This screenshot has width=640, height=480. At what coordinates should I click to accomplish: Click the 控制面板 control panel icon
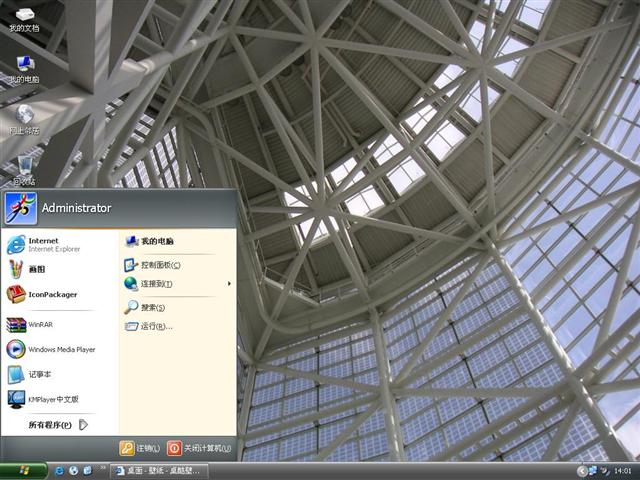pyautogui.click(x=131, y=265)
